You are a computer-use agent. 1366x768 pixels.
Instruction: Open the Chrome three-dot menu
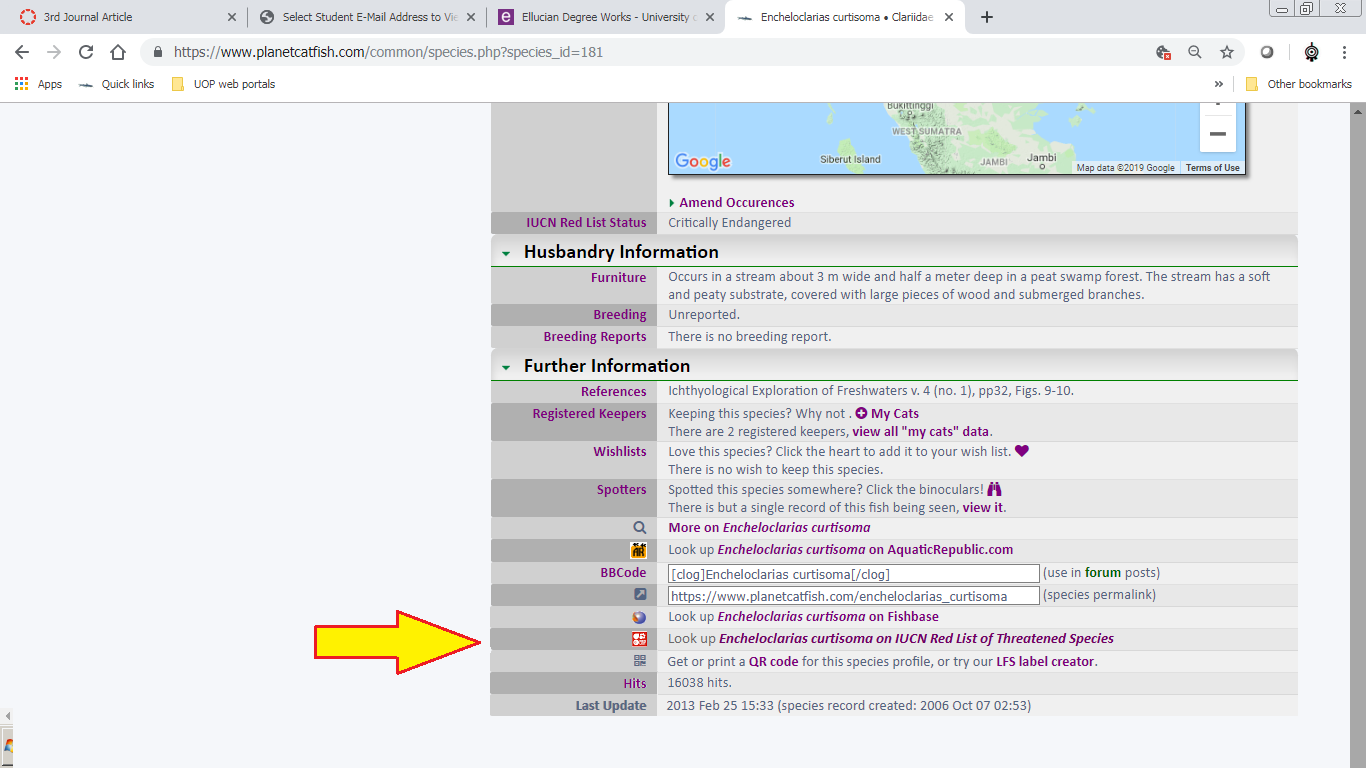point(1345,52)
